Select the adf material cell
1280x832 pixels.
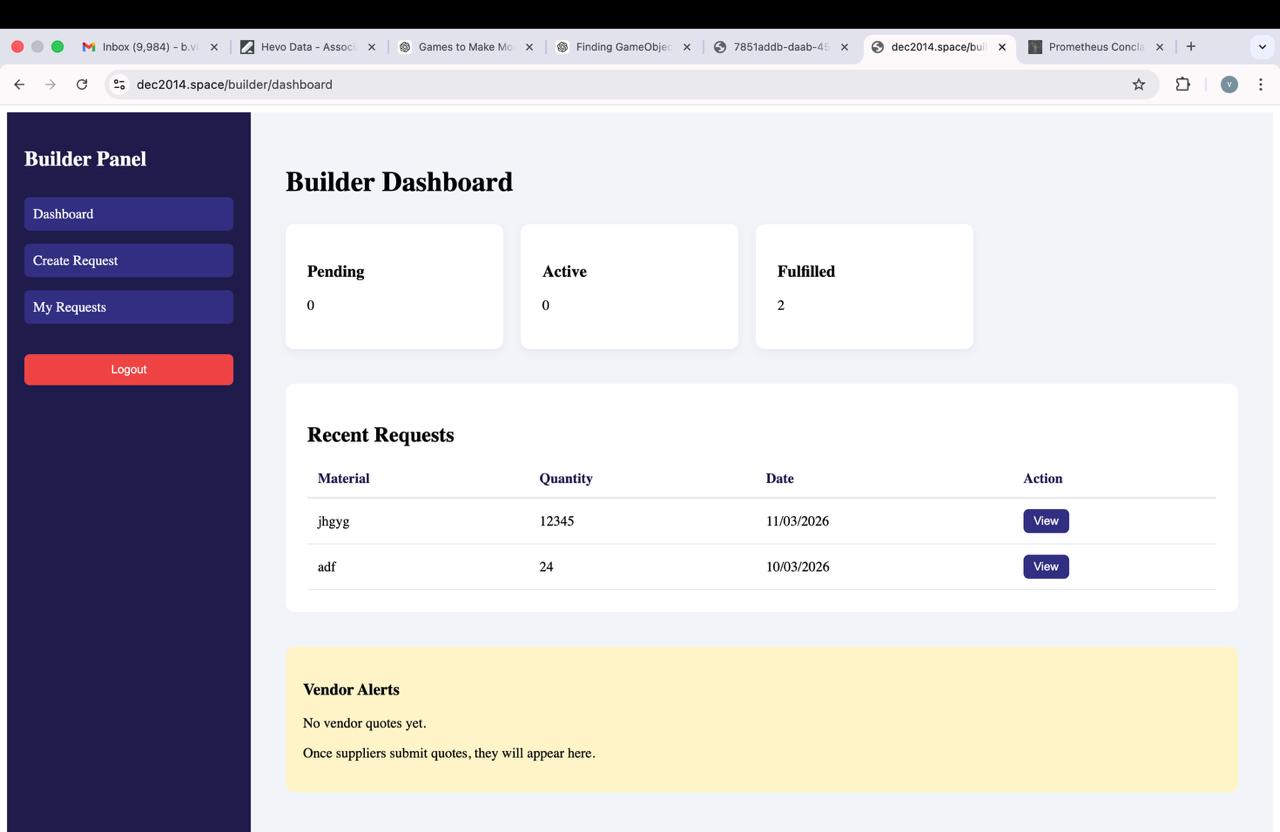pos(327,567)
